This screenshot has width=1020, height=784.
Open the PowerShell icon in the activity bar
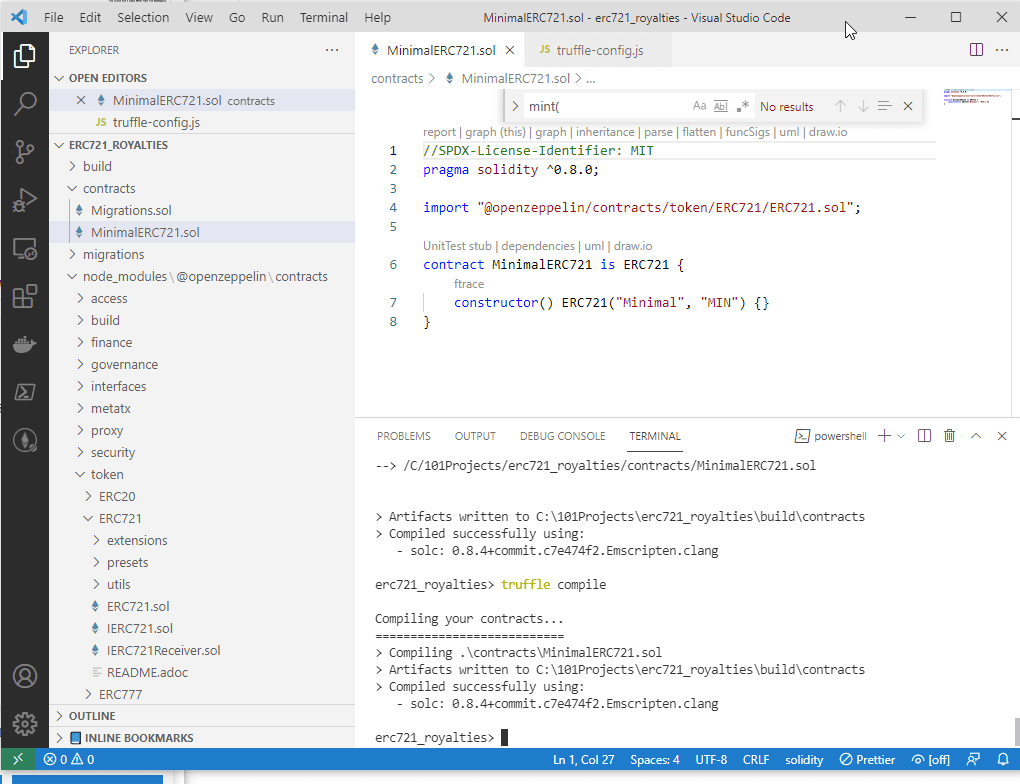point(25,392)
